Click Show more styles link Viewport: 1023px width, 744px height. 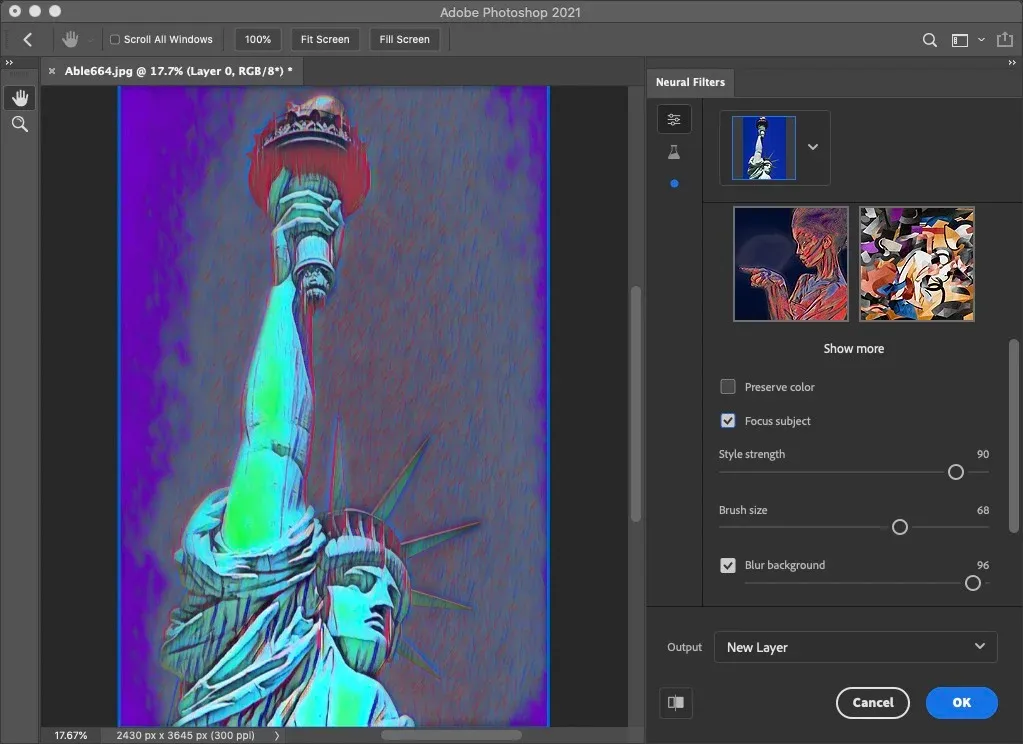[853, 349]
